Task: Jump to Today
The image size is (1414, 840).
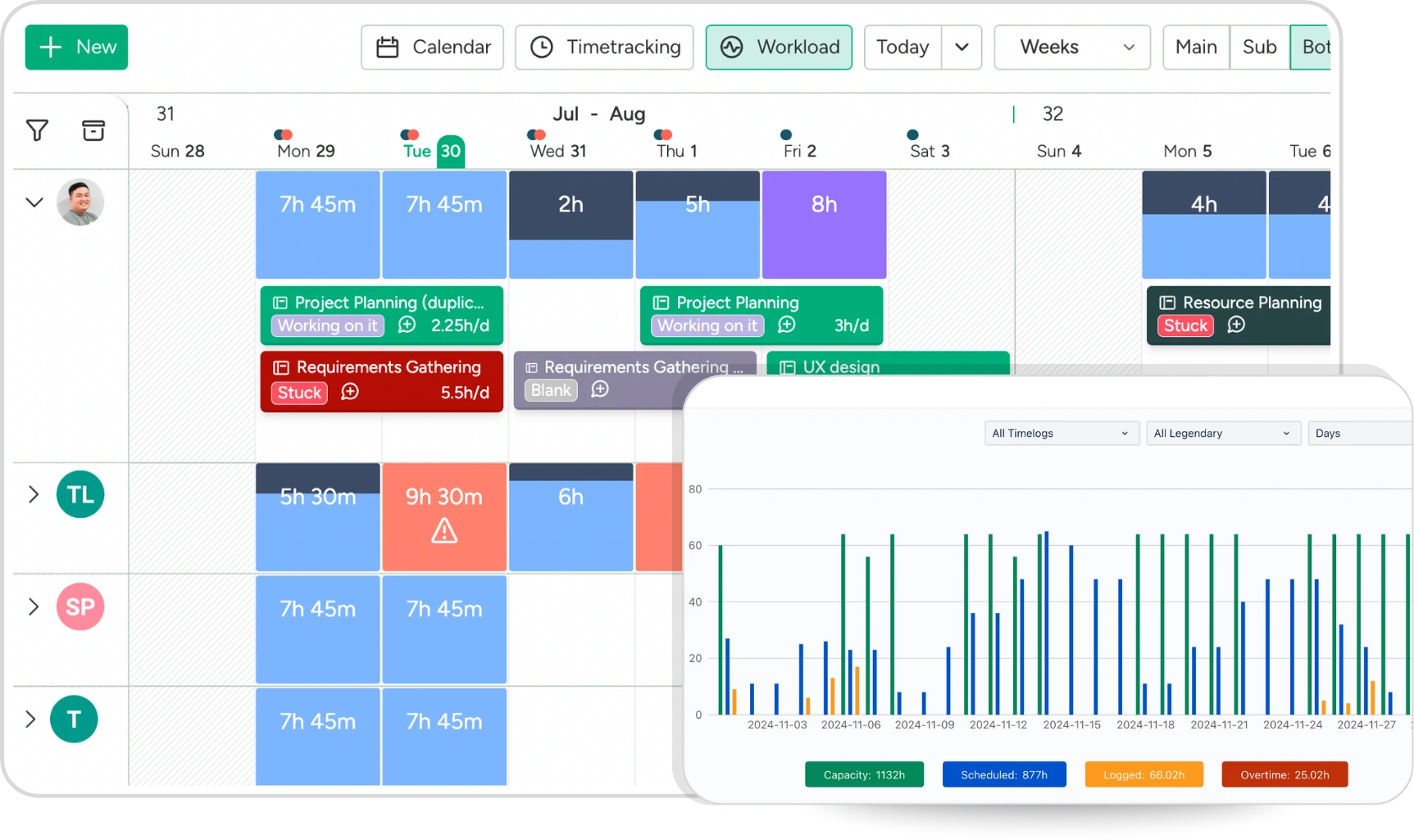Action: pos(903,48)
